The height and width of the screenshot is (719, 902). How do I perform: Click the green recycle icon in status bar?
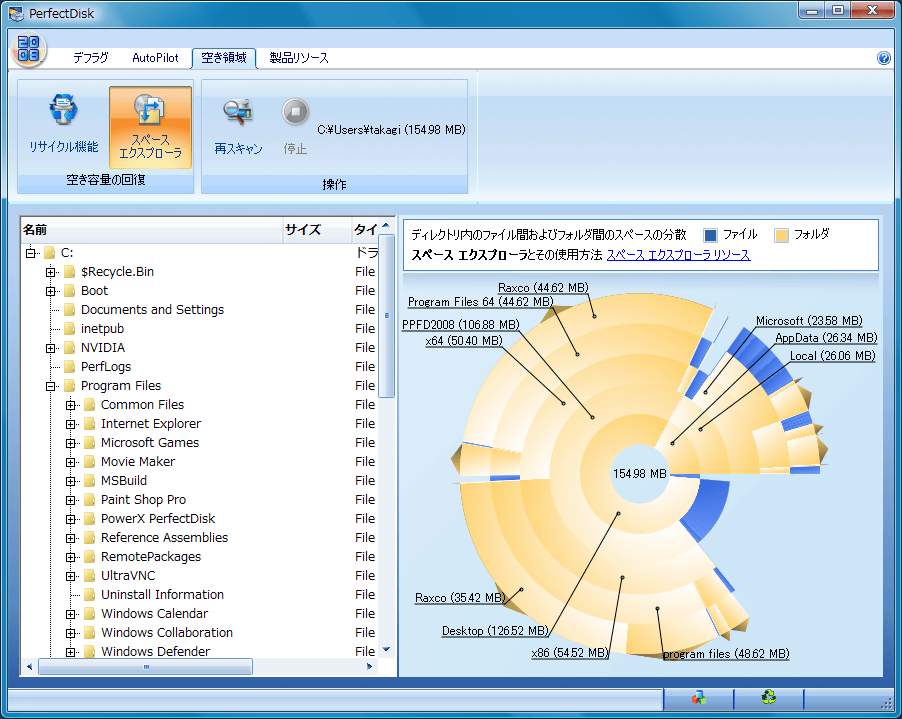tap(769, 697)
